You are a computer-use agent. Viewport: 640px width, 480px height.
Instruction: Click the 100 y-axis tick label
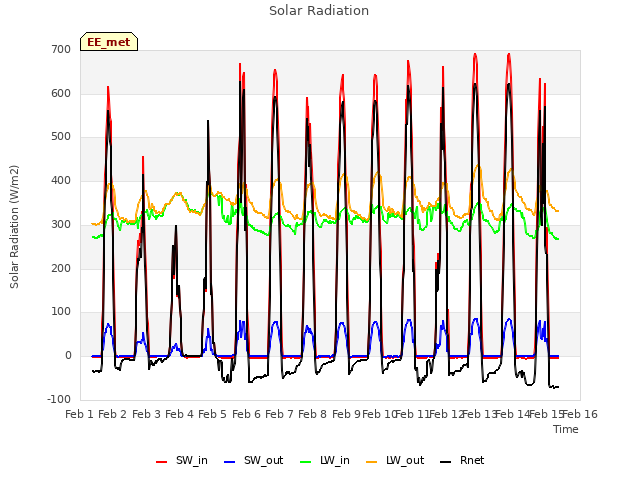pos(61,312)
